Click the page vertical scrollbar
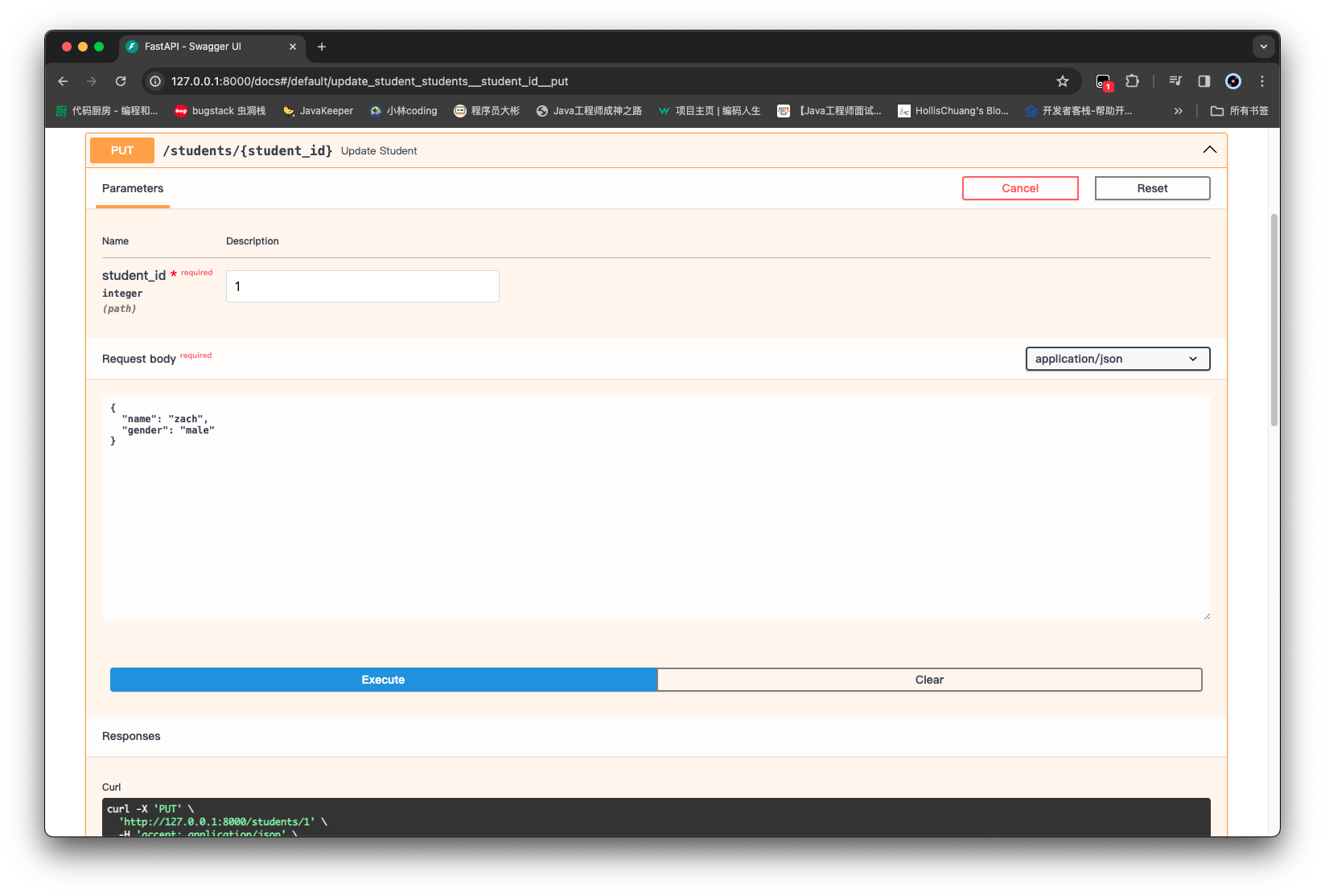Image resolution: width=1325 pixels, height=896 pixels. coord(1274,320)
